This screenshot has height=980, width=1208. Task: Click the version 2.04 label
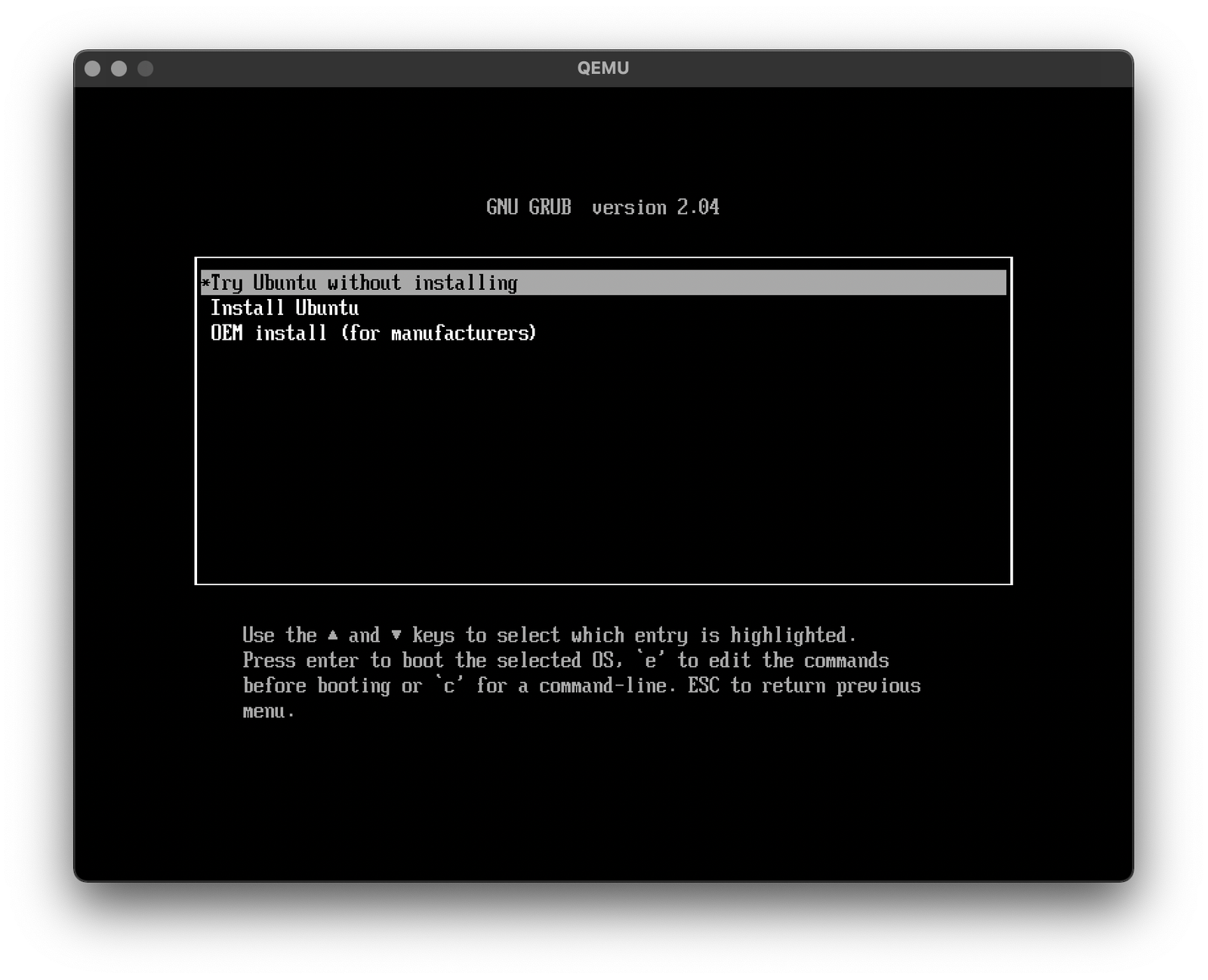655,207
